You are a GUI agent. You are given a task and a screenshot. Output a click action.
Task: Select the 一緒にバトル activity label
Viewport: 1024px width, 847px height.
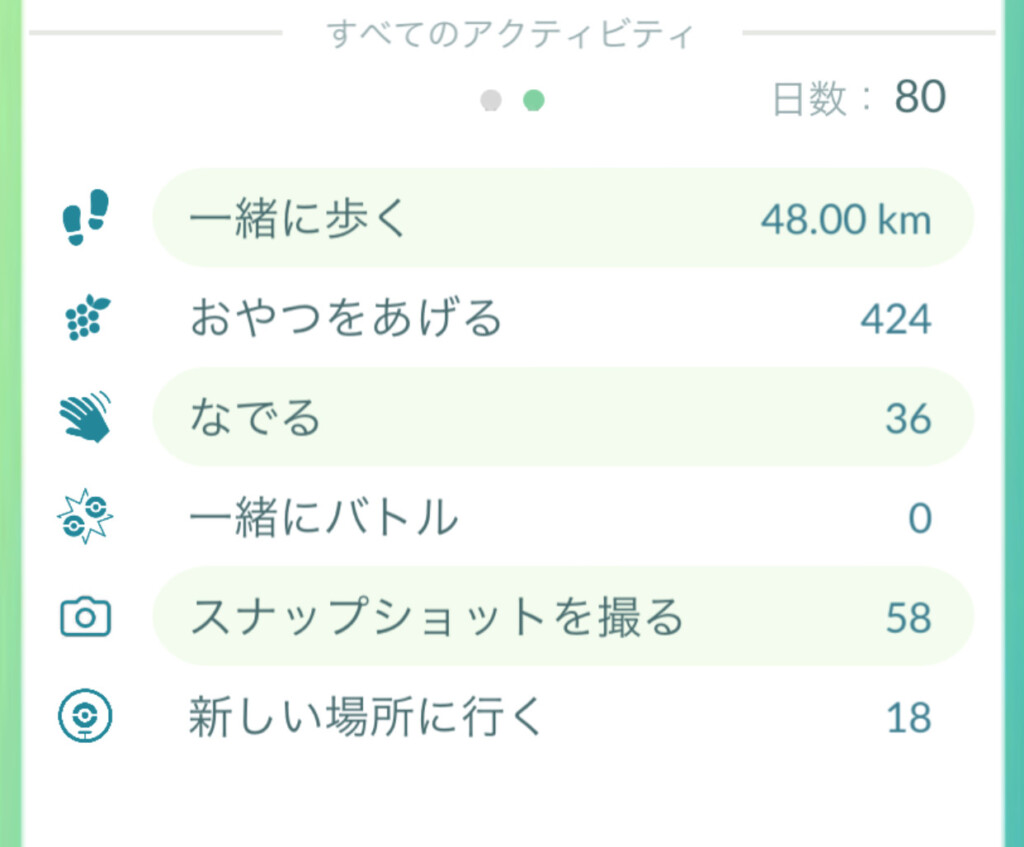323,518
